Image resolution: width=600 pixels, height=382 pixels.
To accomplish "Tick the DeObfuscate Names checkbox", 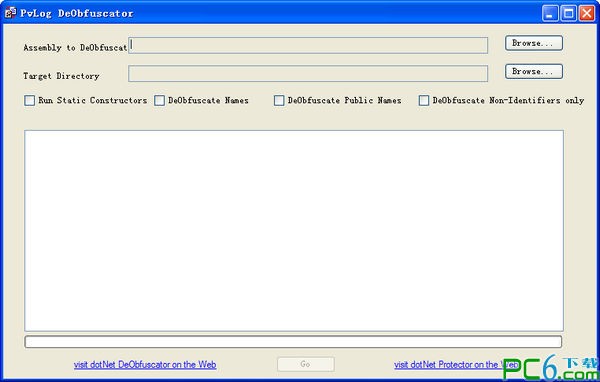I will click(159, 100).
